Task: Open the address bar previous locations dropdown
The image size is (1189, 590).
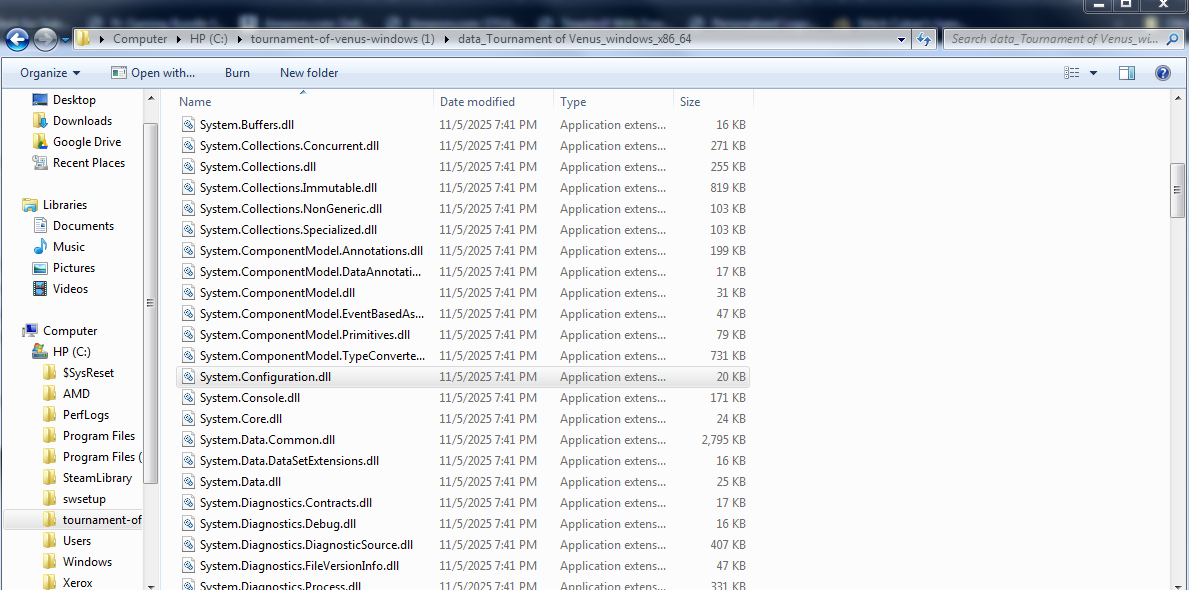Action: pyautogui.click(x=901, y=39)
